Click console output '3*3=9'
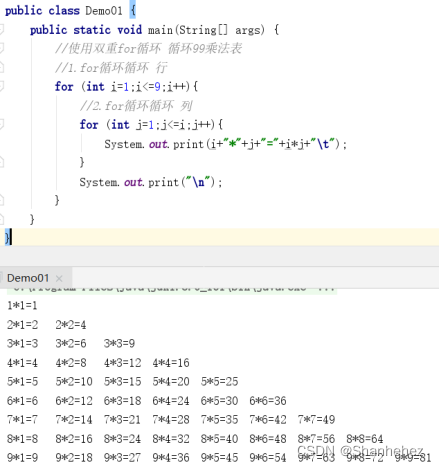The height and width of the screenshot is (466, 439). coord(119,343)
